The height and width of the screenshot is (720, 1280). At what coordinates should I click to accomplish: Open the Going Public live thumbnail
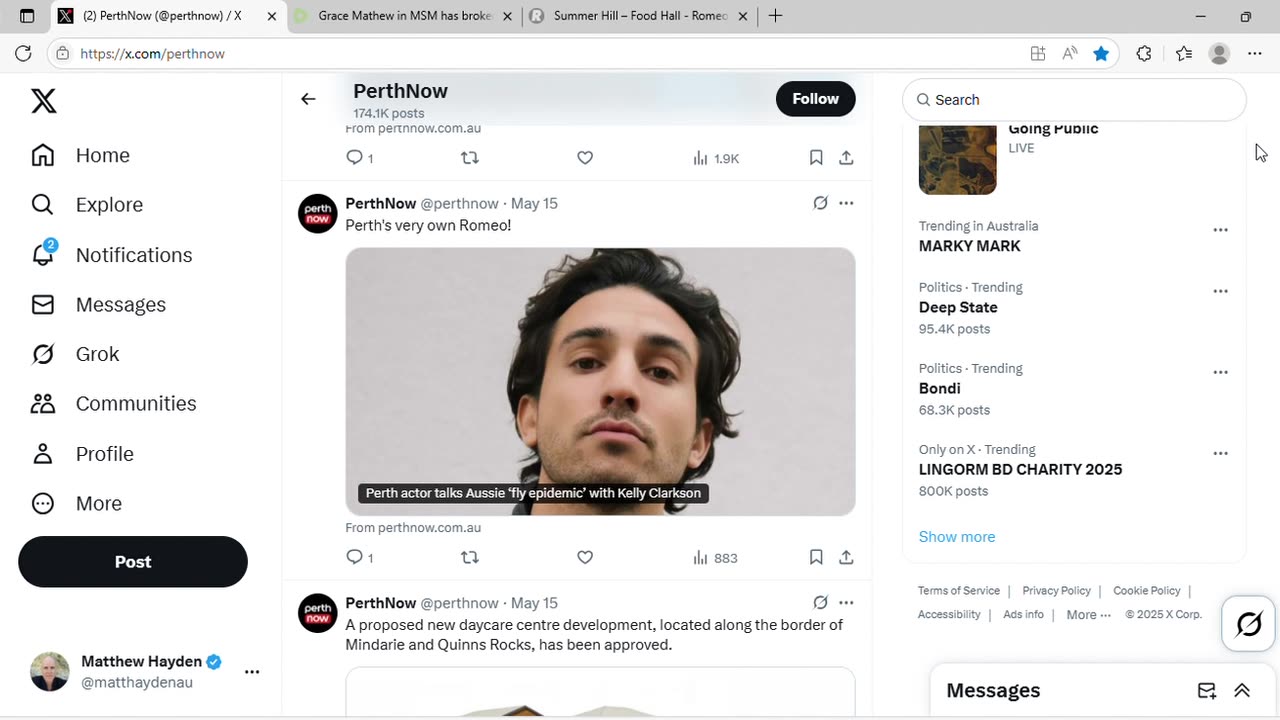coord(958,158)
